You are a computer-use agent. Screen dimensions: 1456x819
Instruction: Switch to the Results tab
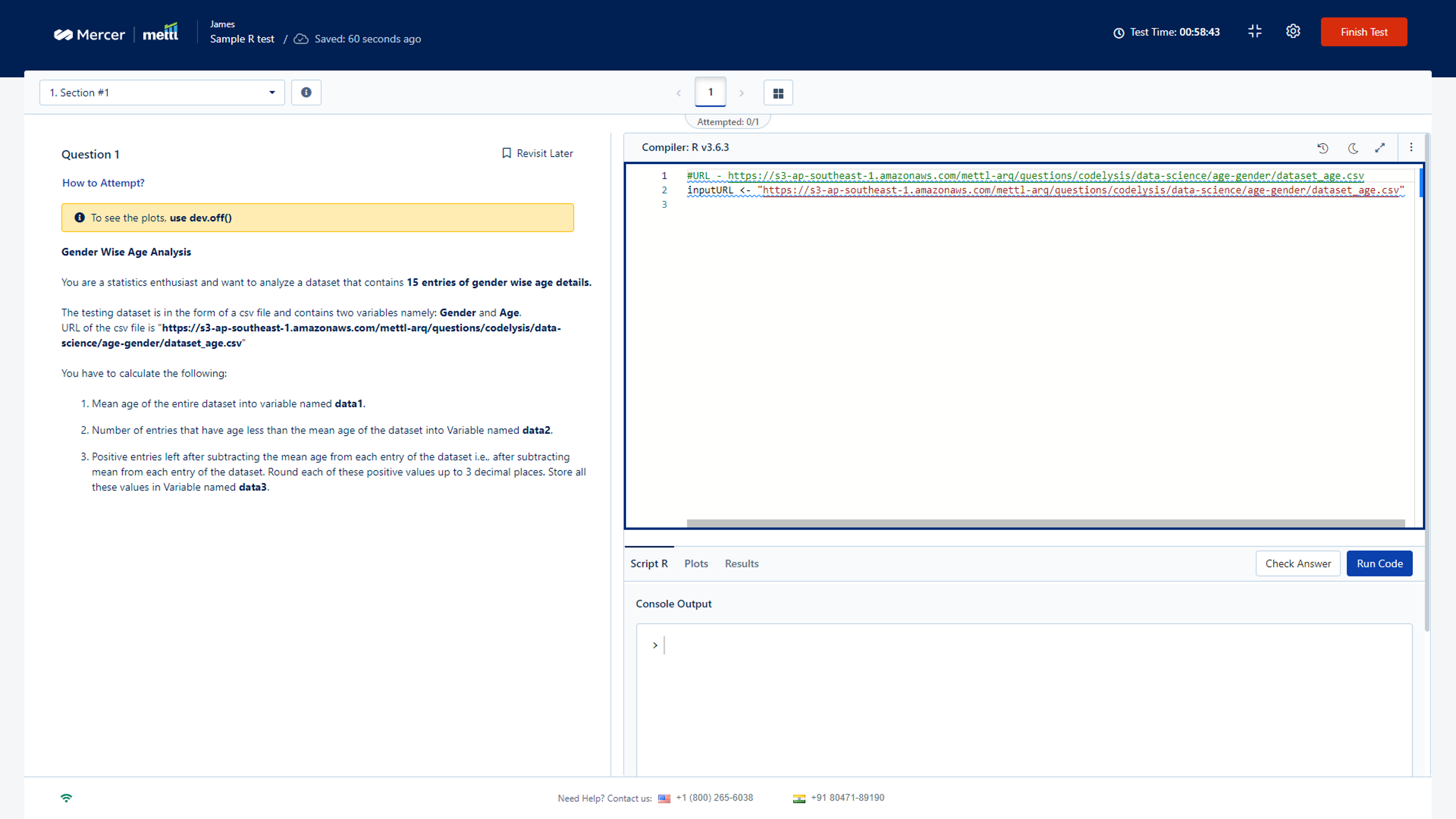(742, 563)
